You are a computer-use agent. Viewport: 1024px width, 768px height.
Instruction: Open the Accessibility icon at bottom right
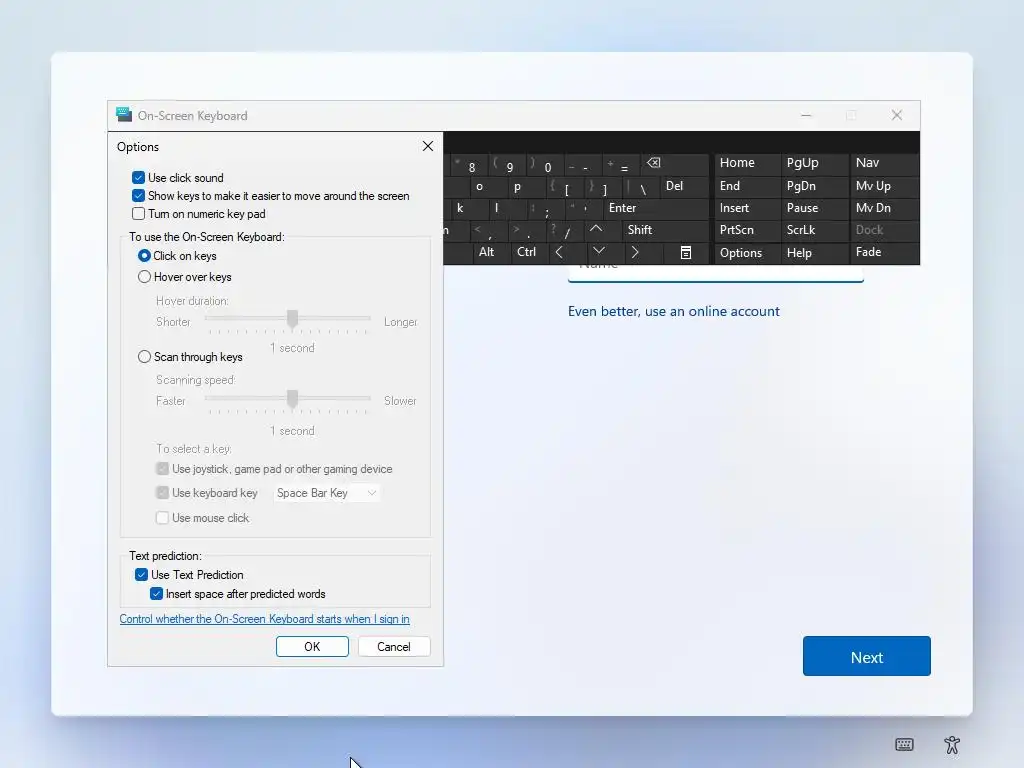point(952,744)
